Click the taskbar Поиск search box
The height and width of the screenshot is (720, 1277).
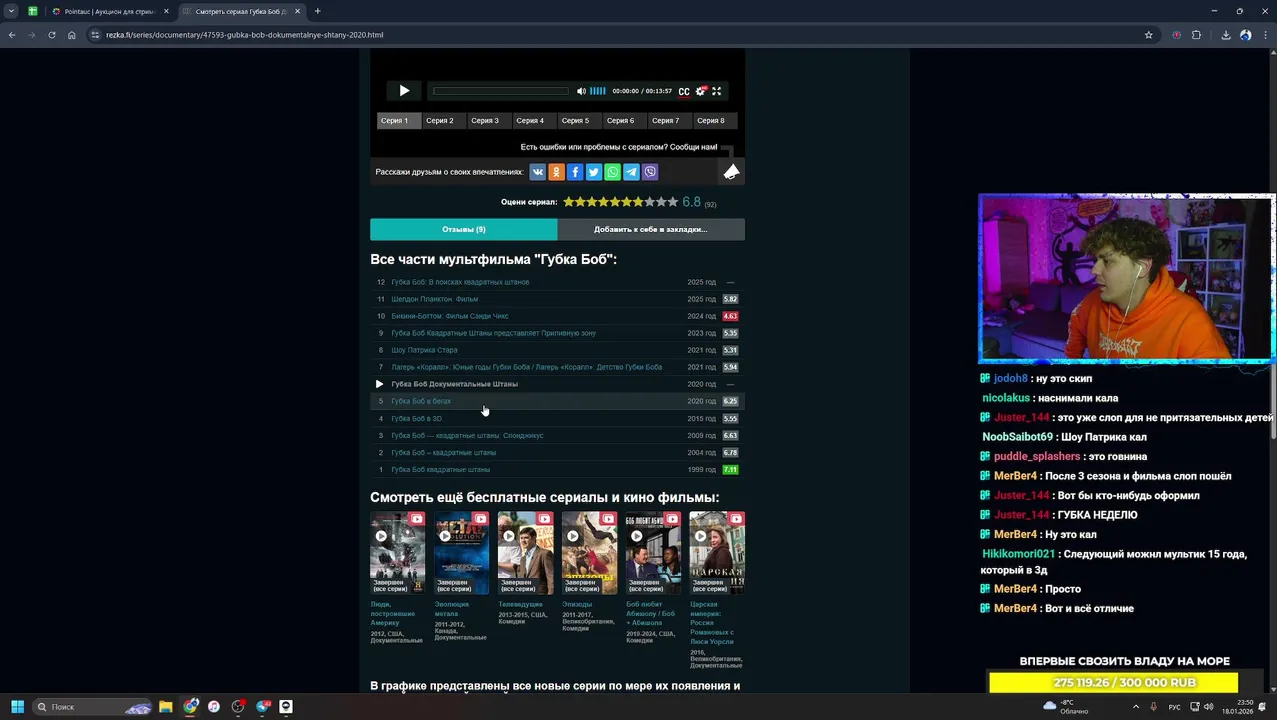[90, 707]
